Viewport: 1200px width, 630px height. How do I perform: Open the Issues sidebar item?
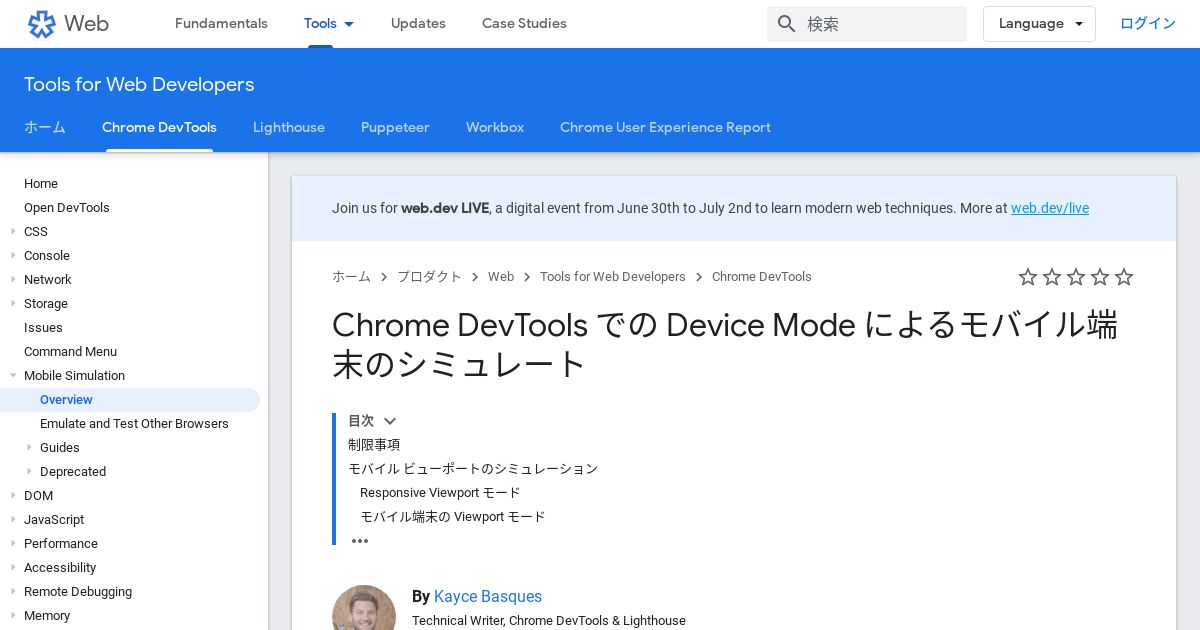43,328
